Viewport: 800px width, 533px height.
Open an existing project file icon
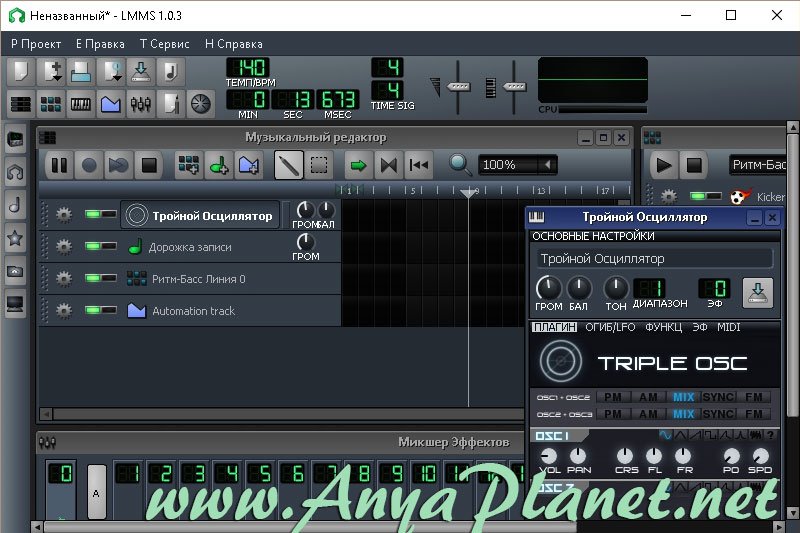coord(81,72)
